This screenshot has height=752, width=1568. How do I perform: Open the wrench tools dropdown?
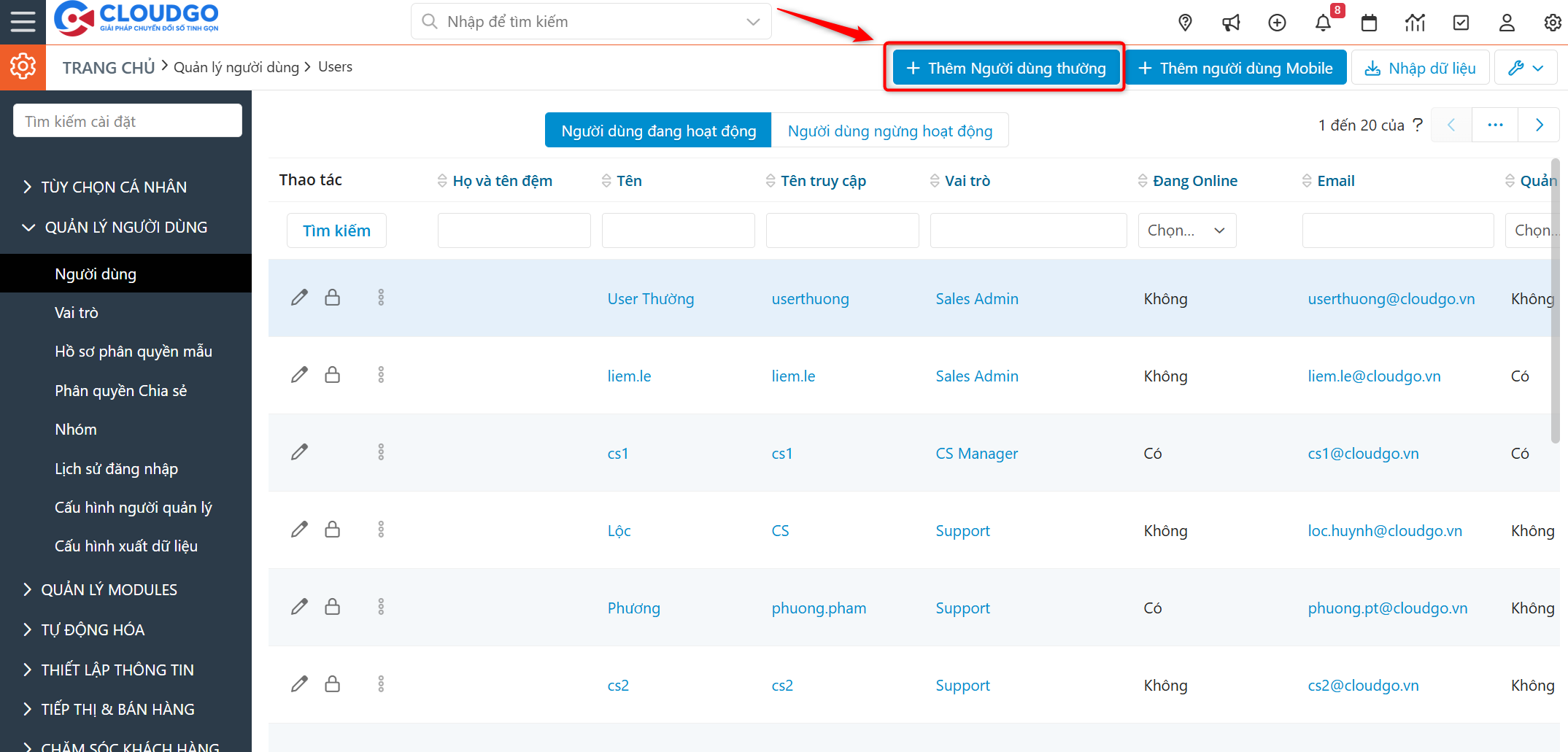(1526, 68)
